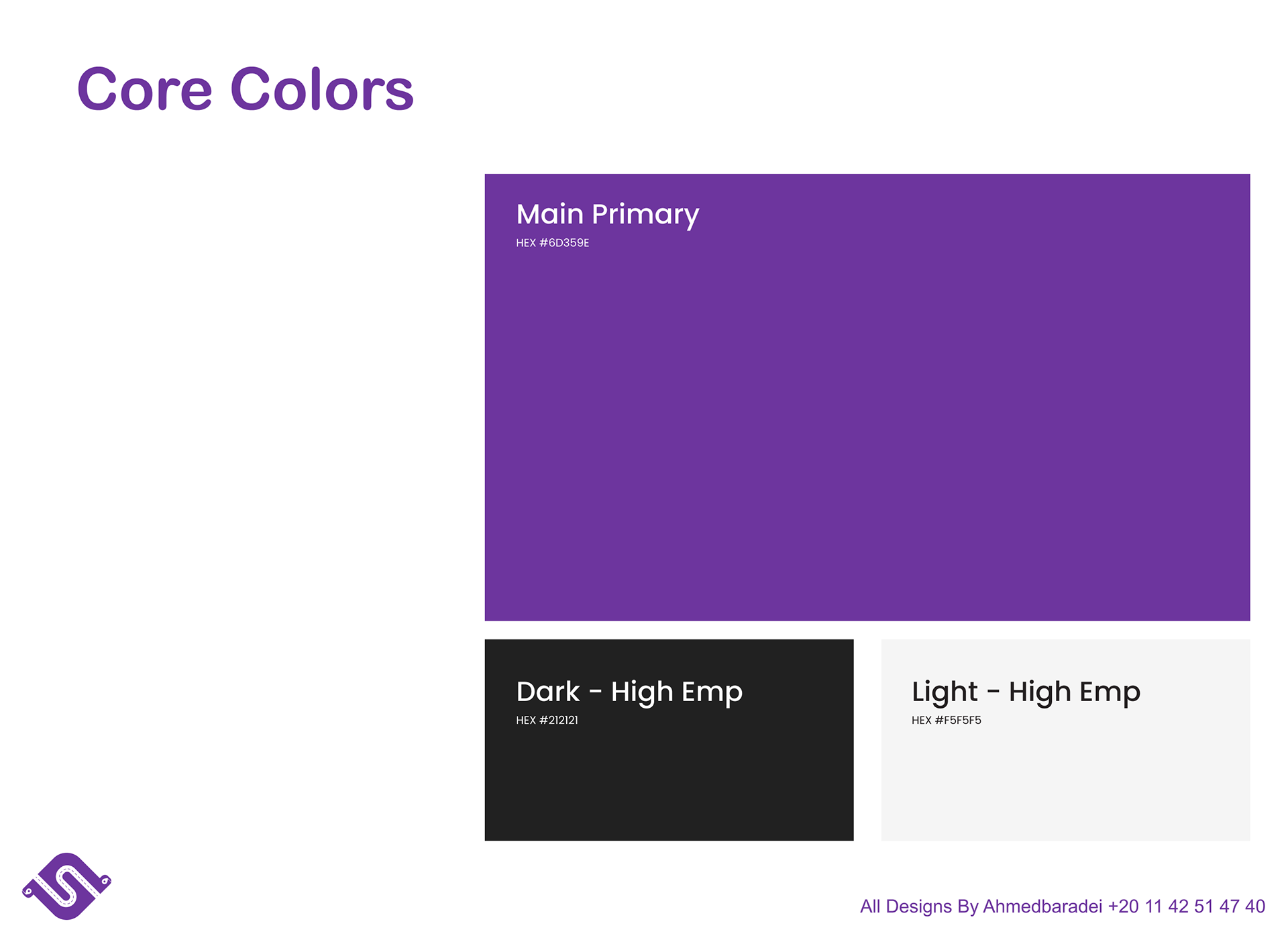Image resolution: width=1288 pixels, height=942 pixels.
Task: Click the word "Primary" in purple swatch
Action: [x=645, y=215]
